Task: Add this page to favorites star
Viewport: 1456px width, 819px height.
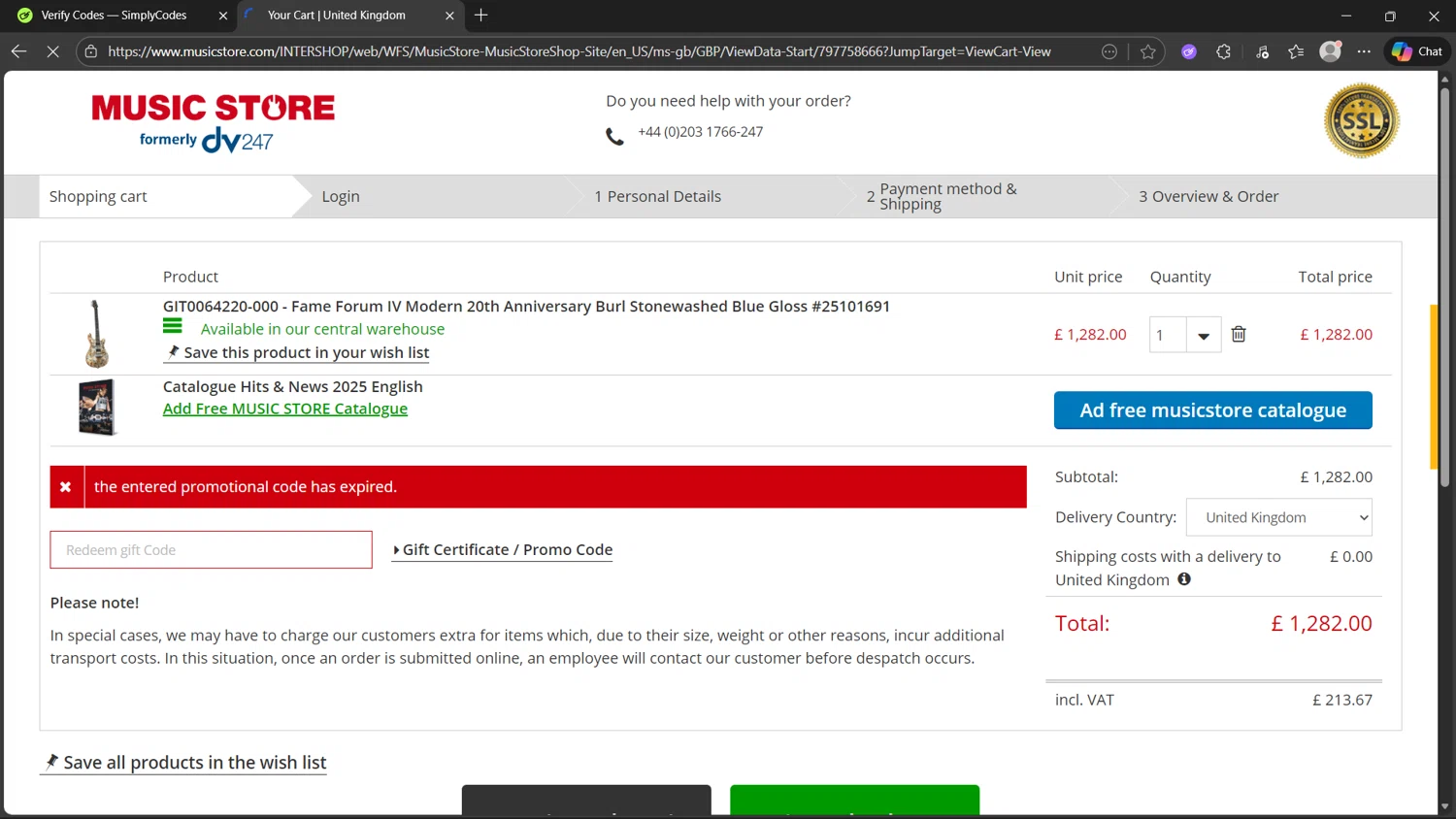Action: pos(1148,51)
